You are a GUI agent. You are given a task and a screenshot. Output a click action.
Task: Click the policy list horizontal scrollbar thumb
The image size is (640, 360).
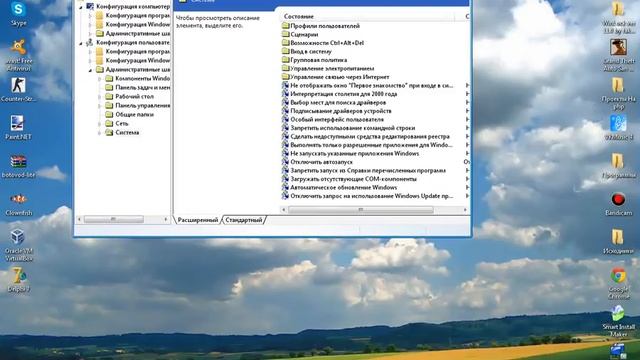[361, 209]
